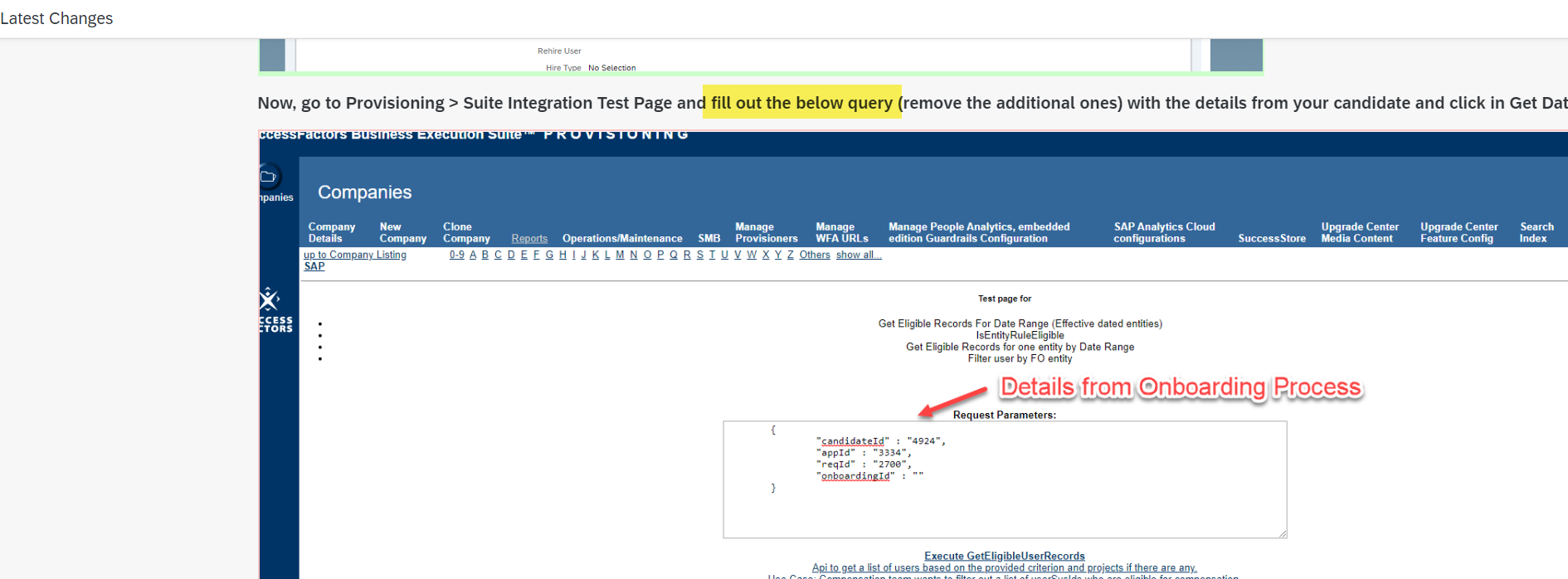Image resolution: width=1568 pixels, height=579 pixels.
Task: Filter companies by letter R
Action: point(687,255)
